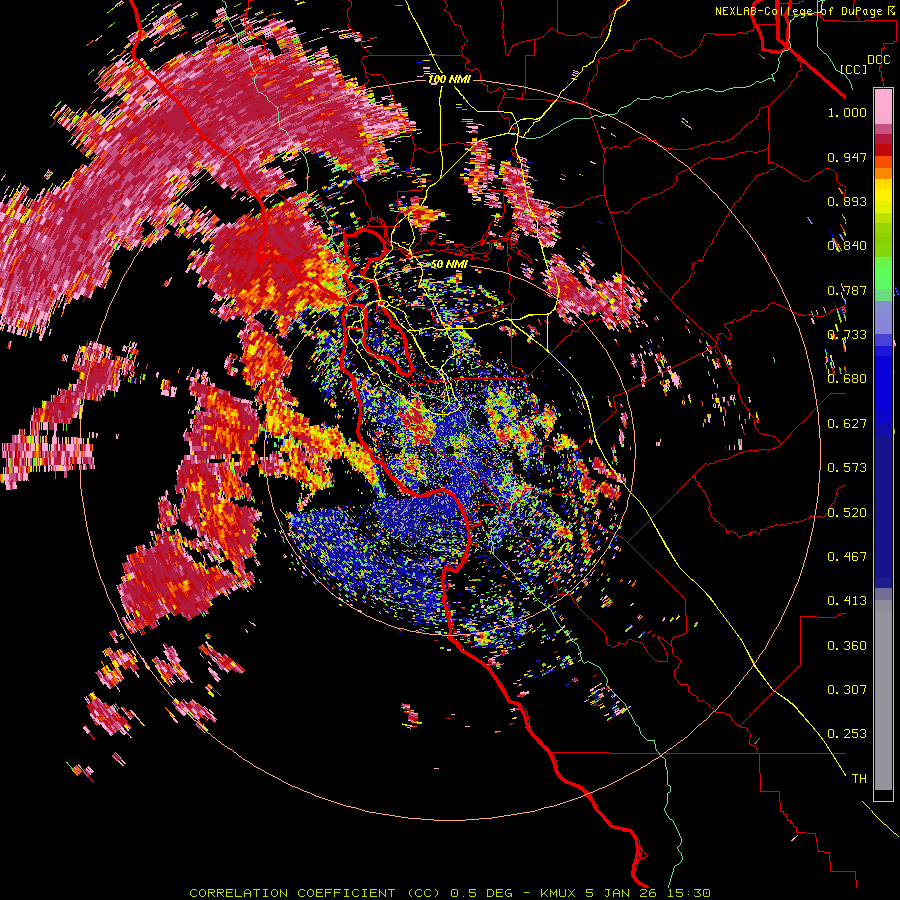Select the 0.787 legend value
The width and height of the screenshot is (900, 900).
(x=847, y=290)
